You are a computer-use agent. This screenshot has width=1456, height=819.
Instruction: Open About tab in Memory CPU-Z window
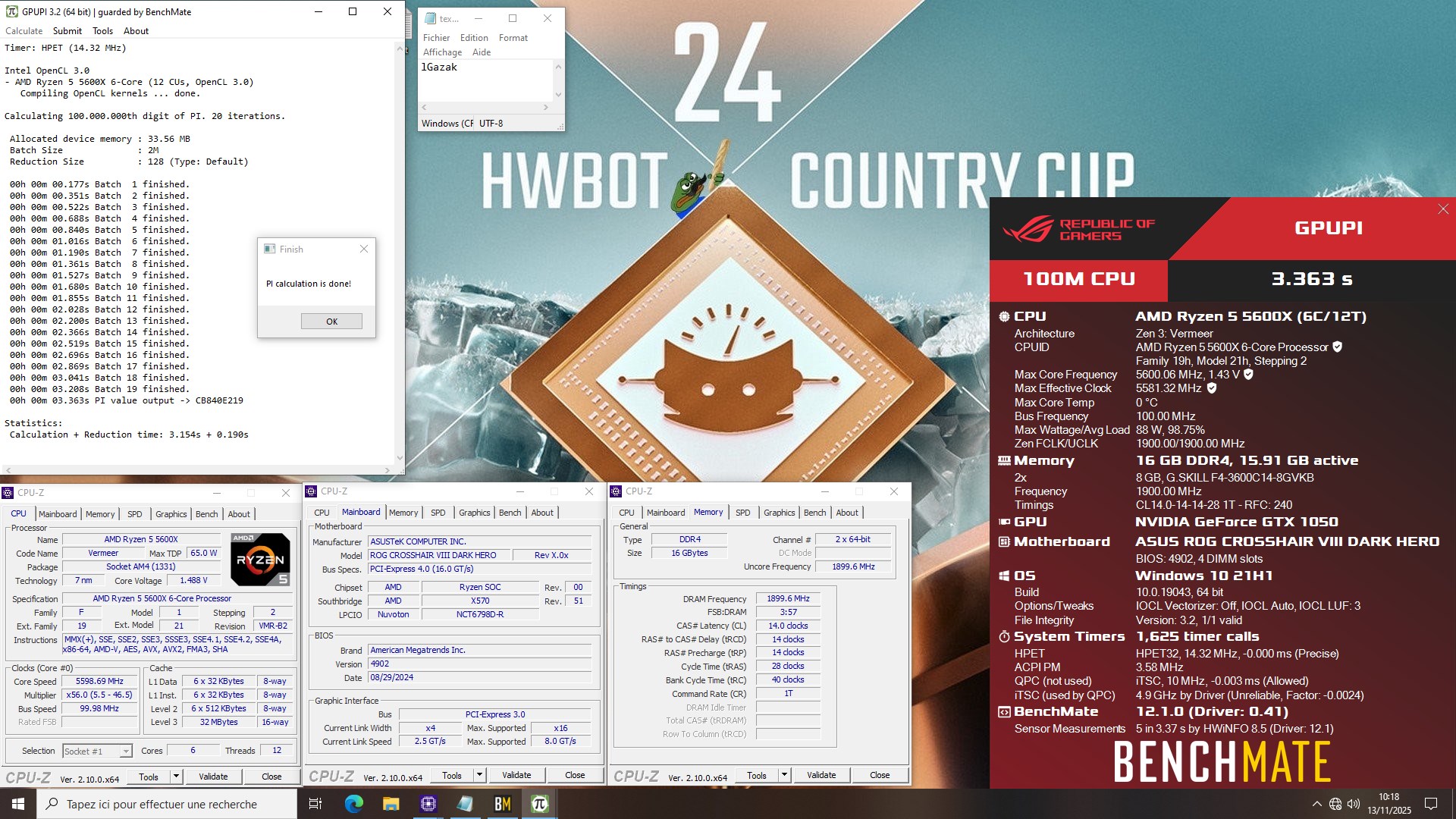point(847,513)
